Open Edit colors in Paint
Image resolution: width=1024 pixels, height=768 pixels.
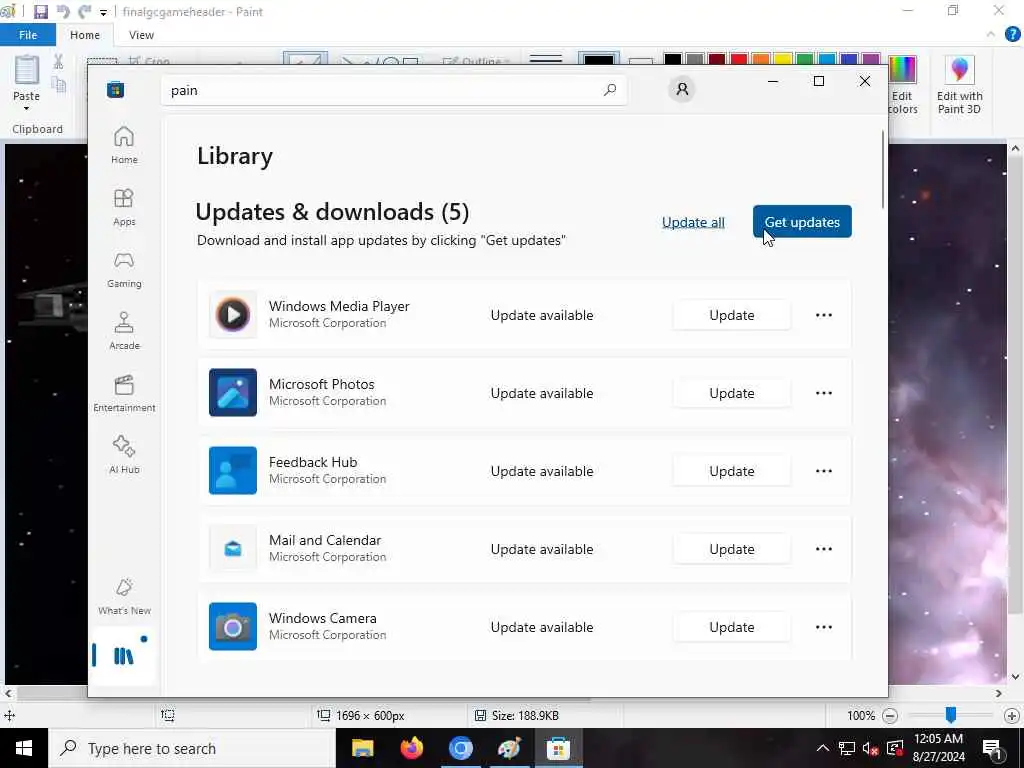[x=903, y=86]
